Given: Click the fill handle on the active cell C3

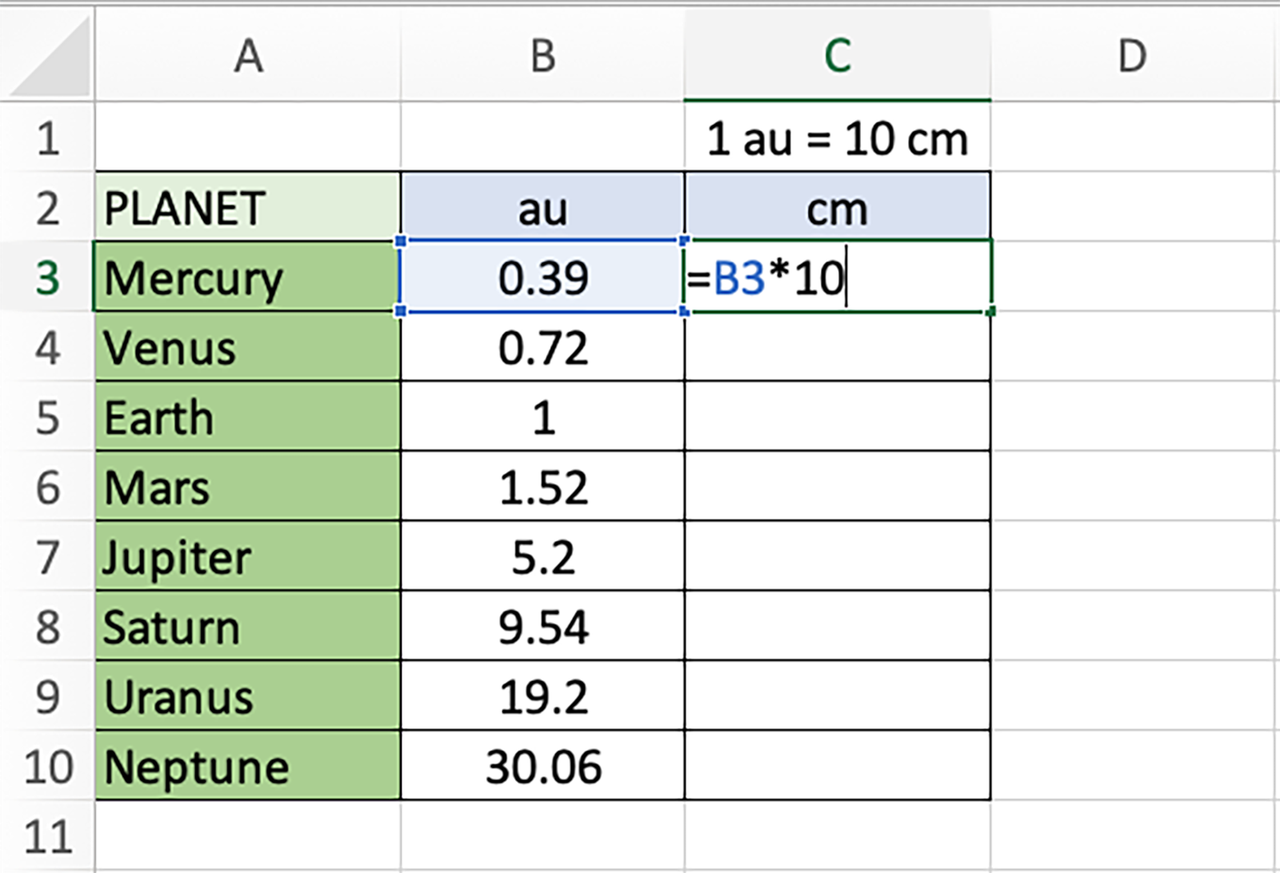Looking at the screenshot, I should click(x=989, y=313).
